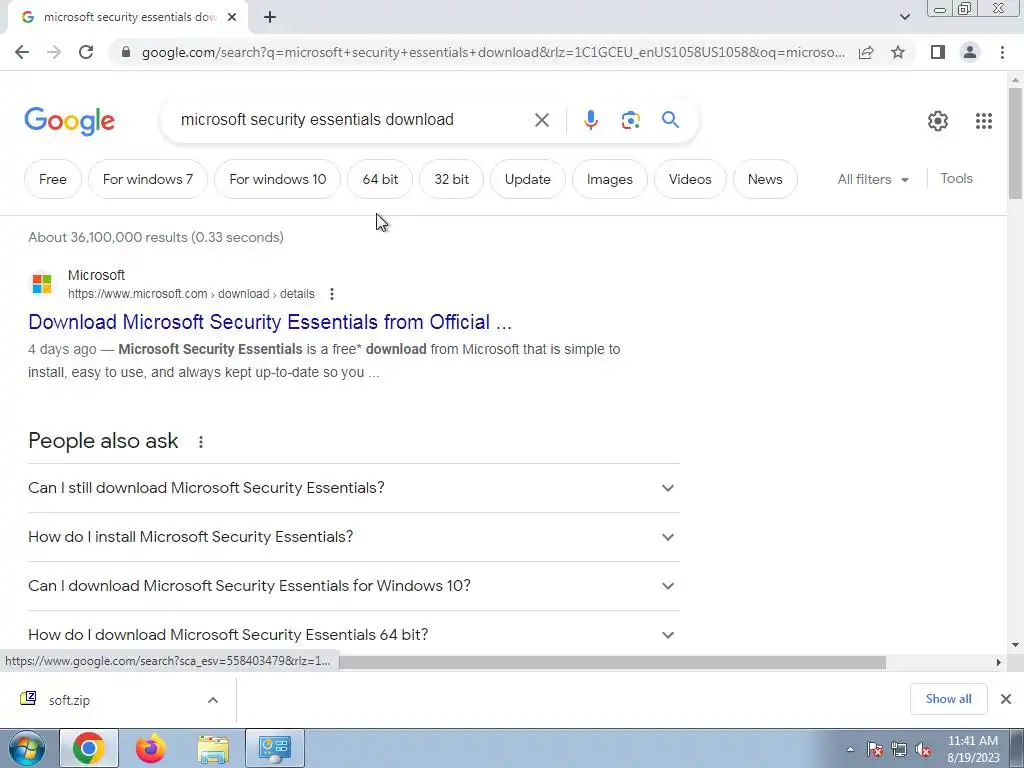Viewport: 1024px width, 768px height.
Task: Open Google quick settings gear
Action: 938,121
